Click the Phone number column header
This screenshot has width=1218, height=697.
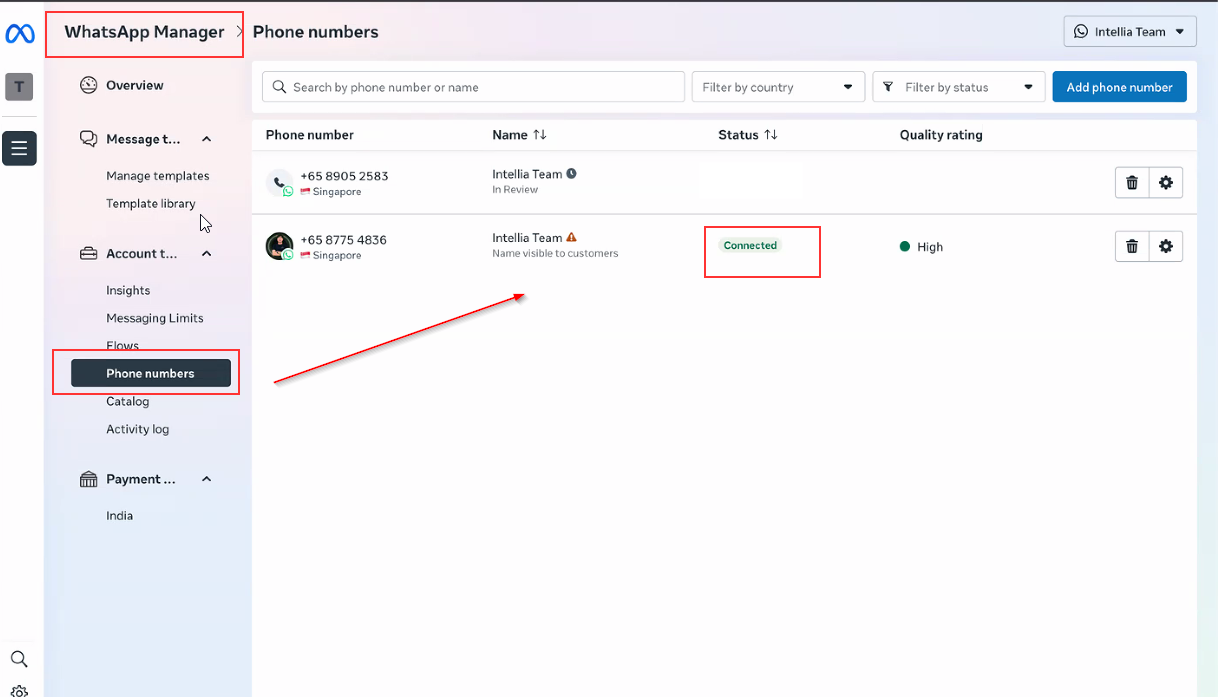click(310, 135)
